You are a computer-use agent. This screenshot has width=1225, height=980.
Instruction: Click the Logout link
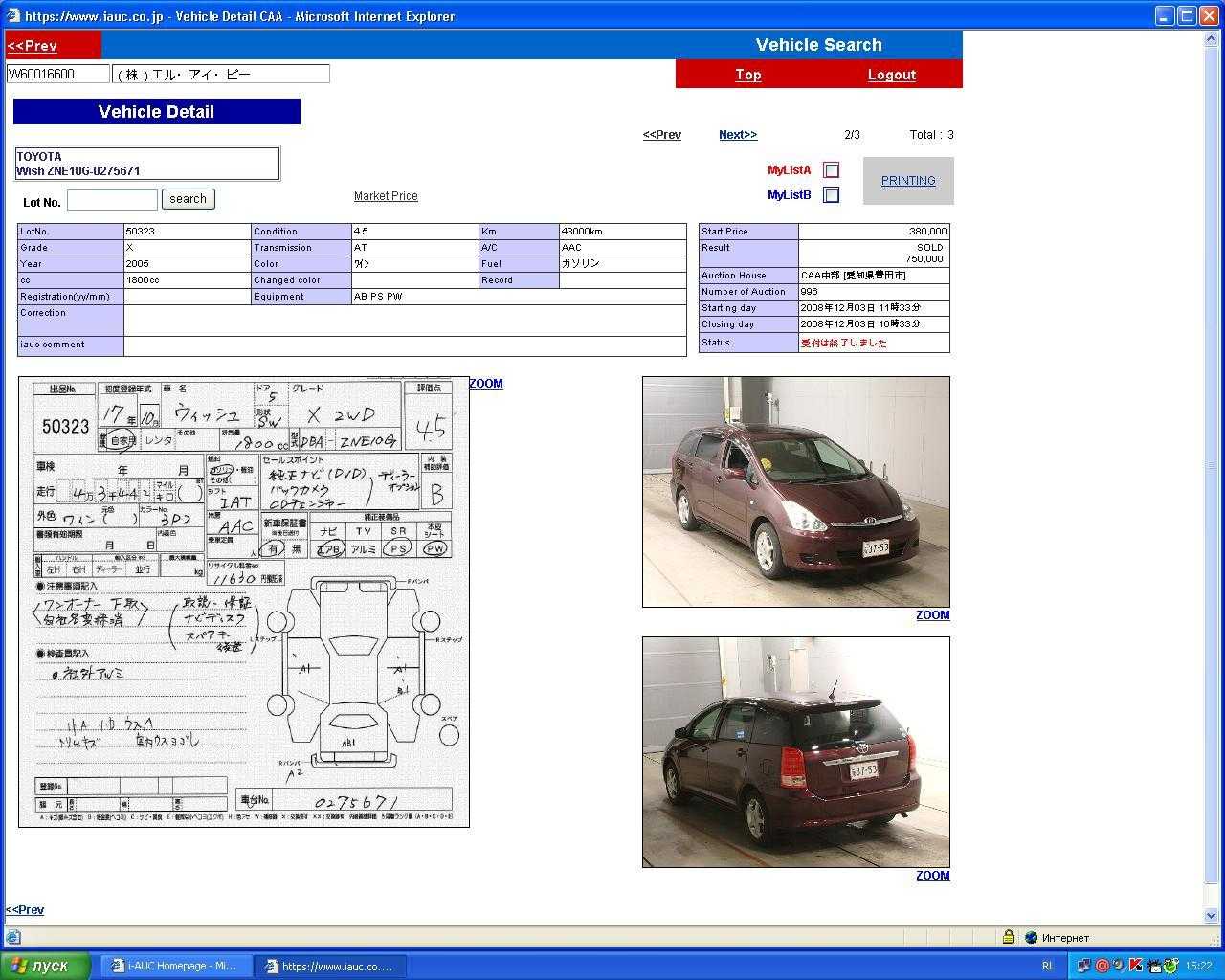892,75
